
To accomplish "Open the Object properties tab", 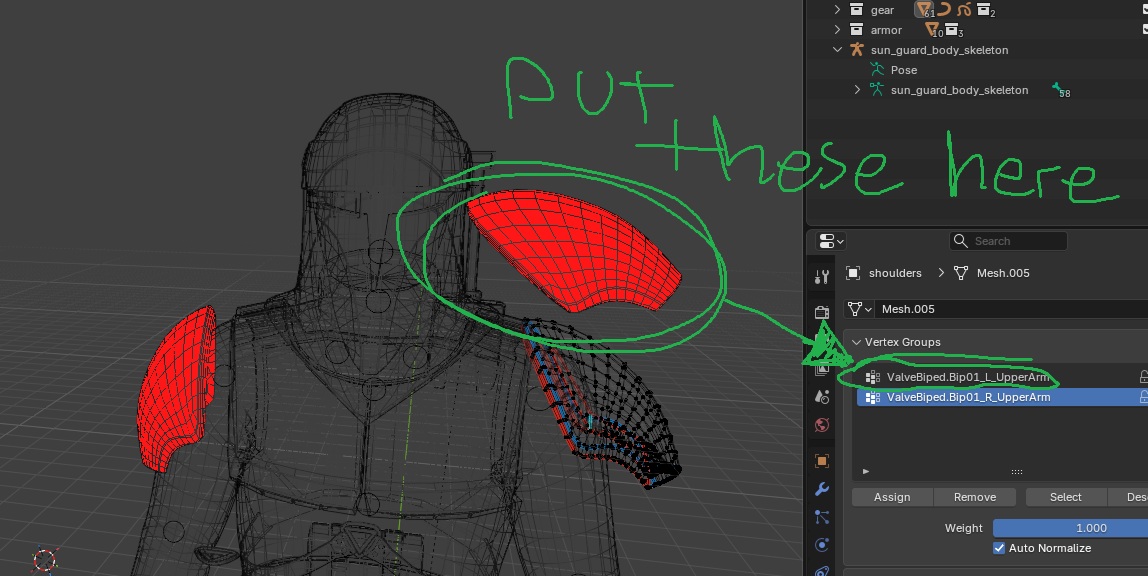I will coord(821,461).
